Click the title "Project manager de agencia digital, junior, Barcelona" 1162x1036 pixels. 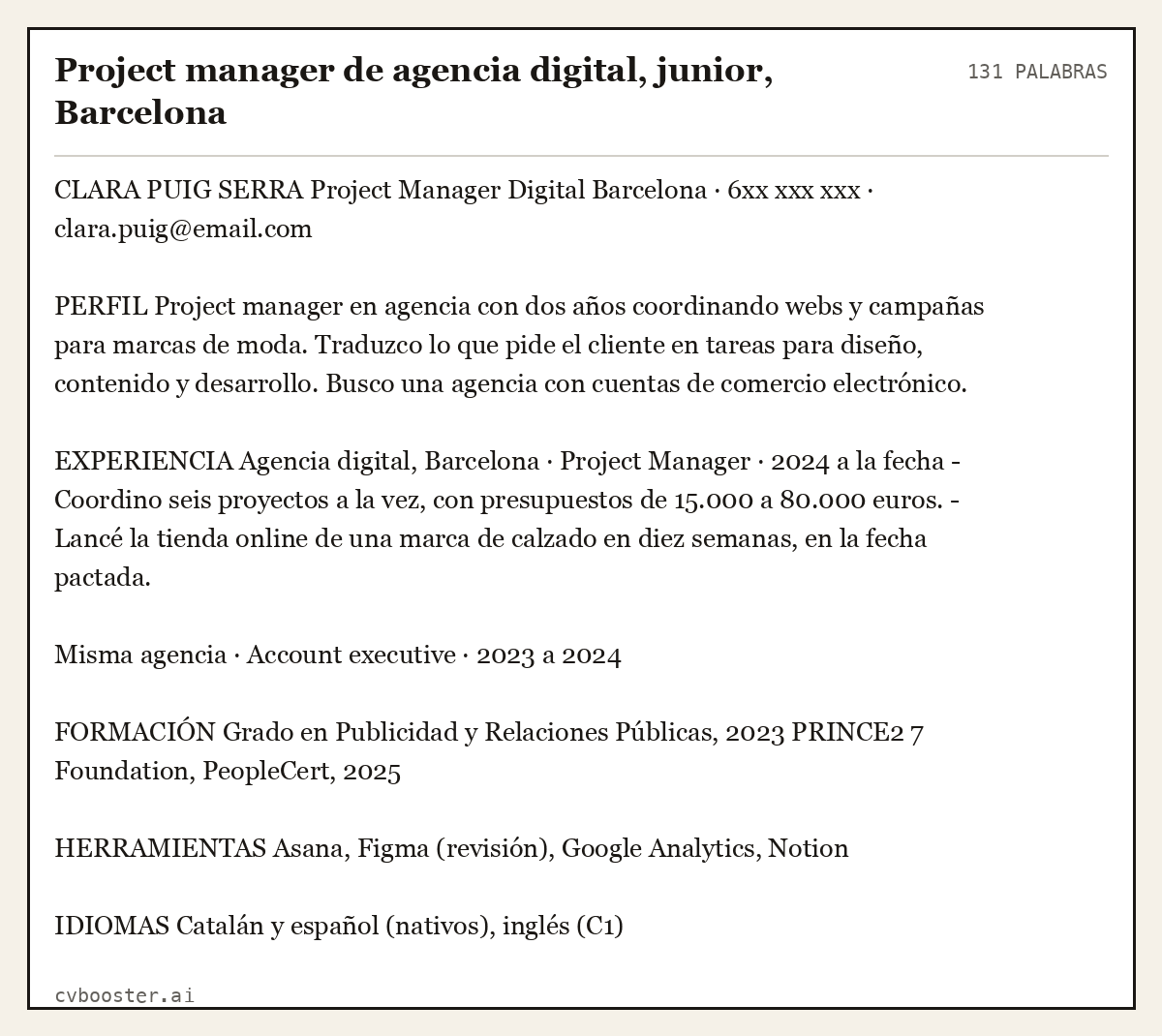[413, 91]
